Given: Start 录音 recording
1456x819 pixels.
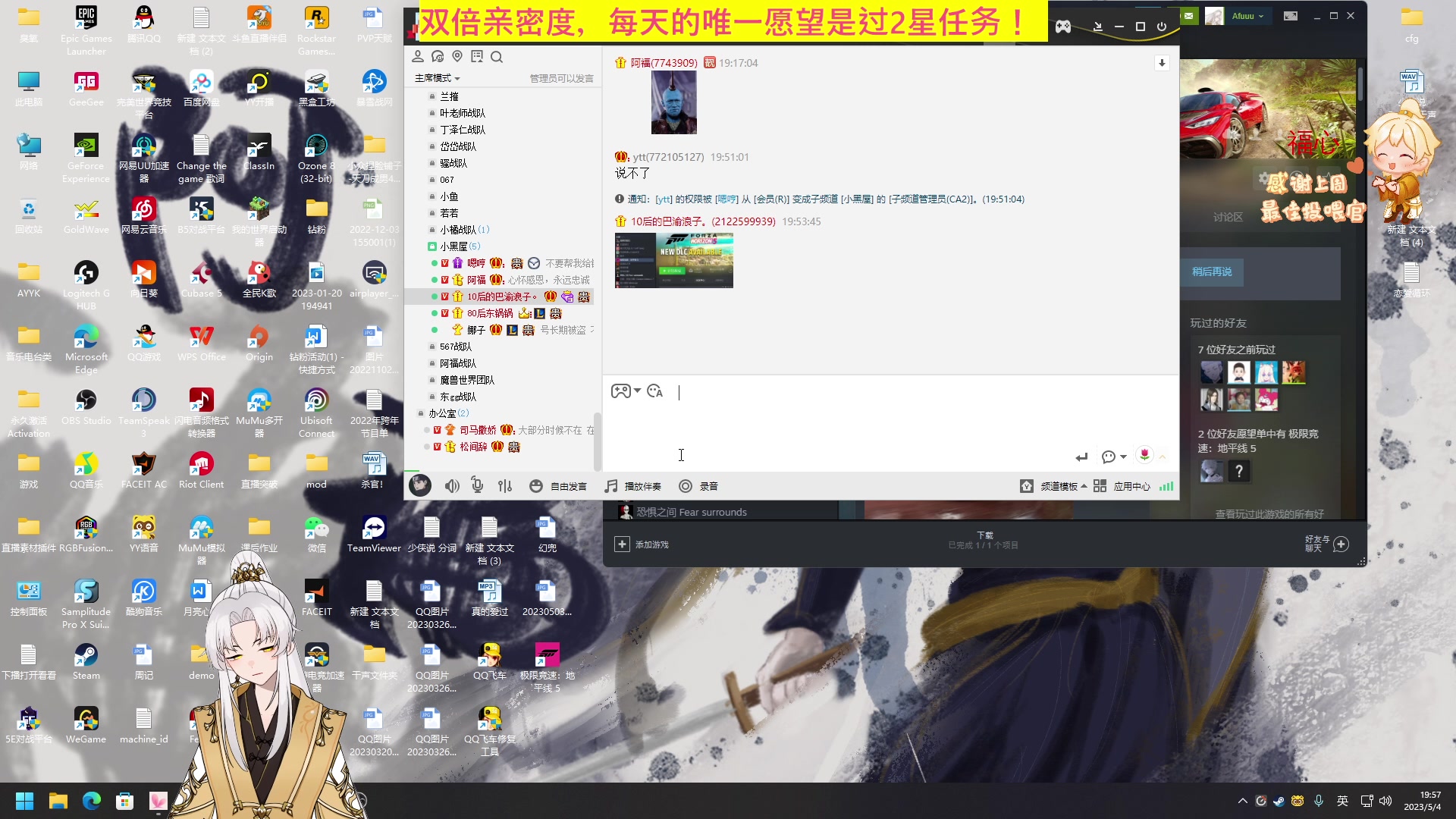Looking at the screenshot, I should [x=698, y=486].
